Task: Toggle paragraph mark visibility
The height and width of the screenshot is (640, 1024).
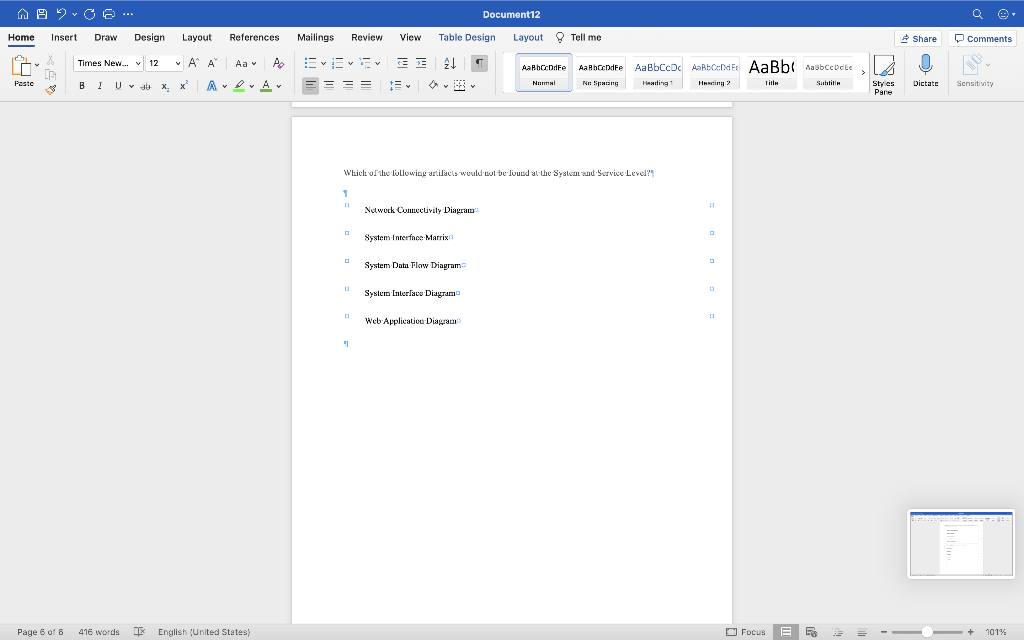Action: coord(479,62)
